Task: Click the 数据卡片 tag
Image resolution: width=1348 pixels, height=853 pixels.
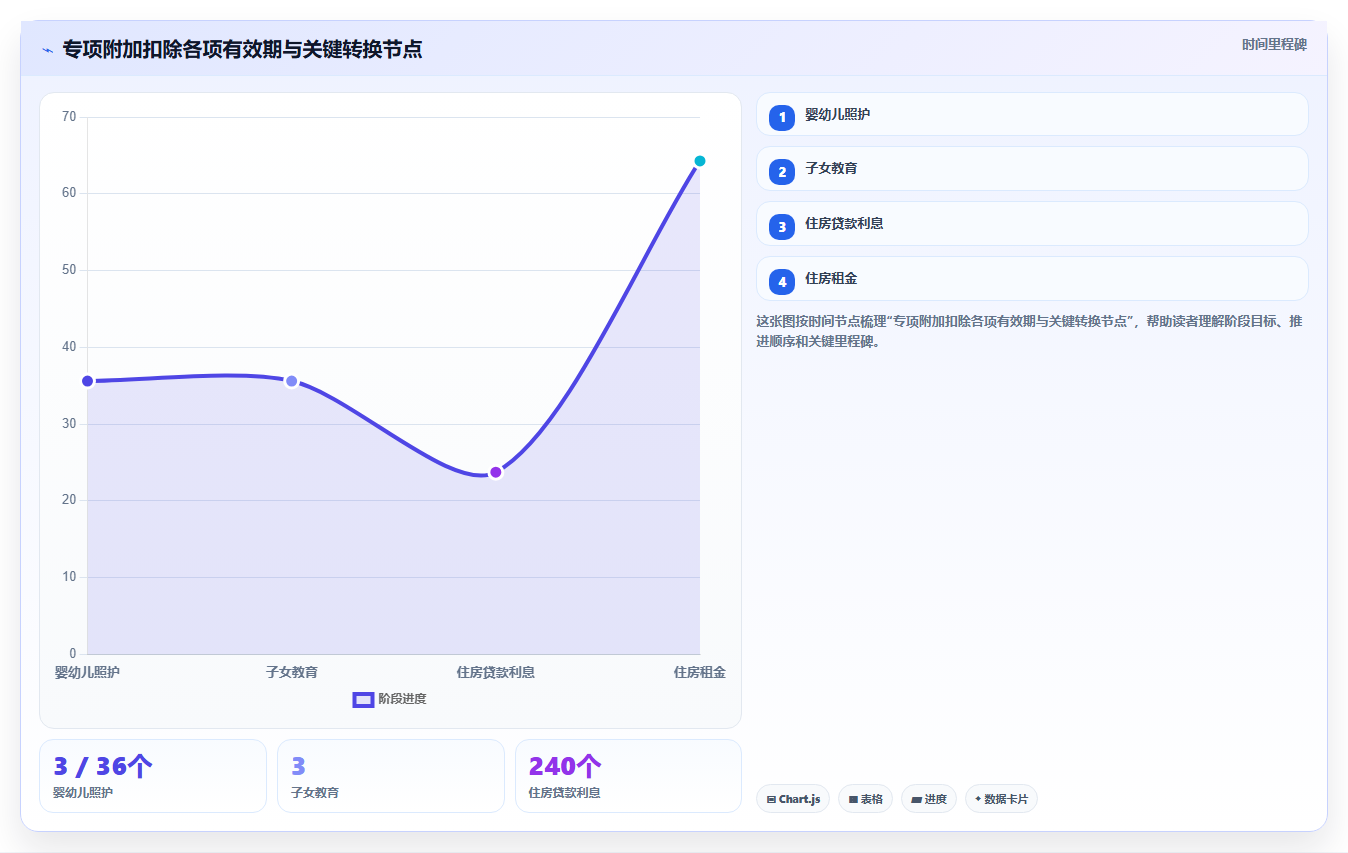Action: tap(1001, 799)
